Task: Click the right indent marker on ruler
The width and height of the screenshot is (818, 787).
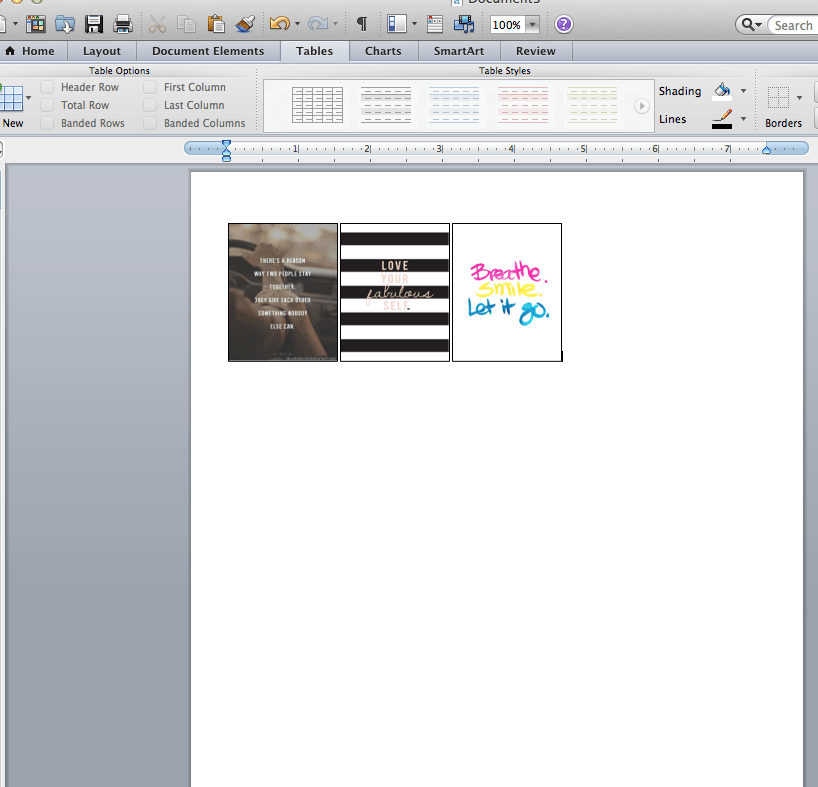Action: point(766,150)
